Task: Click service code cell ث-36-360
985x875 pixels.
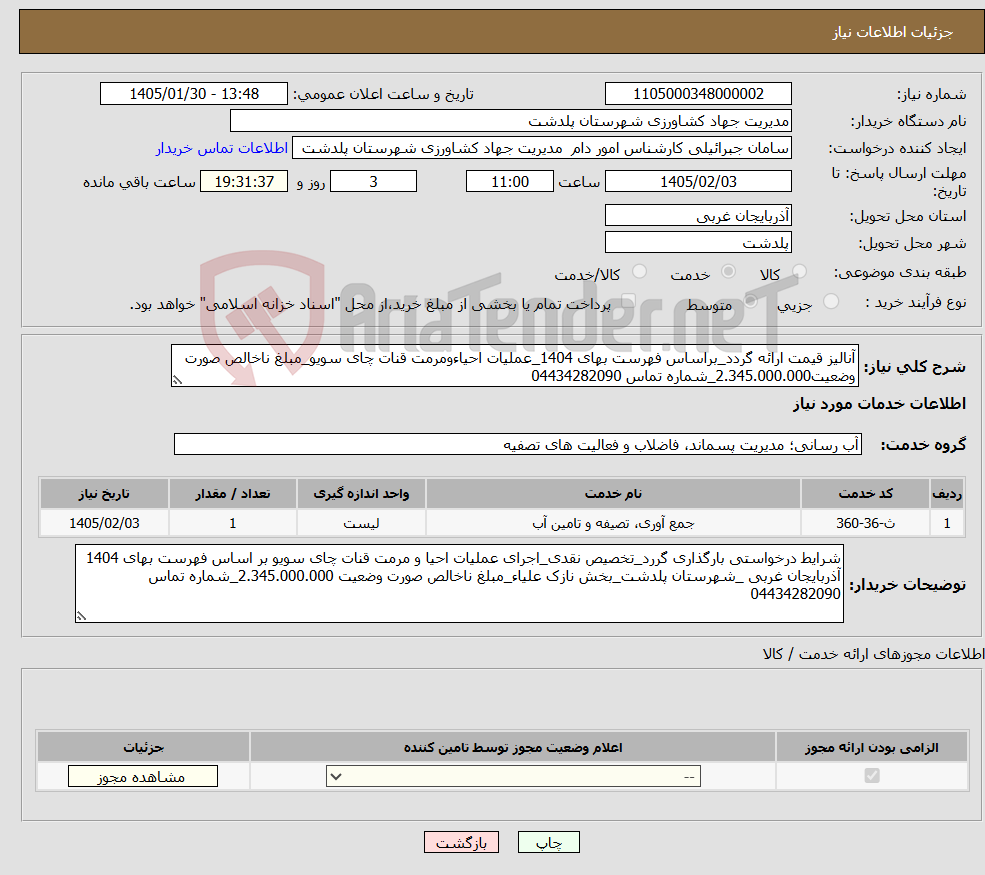Action: [865, 523]
